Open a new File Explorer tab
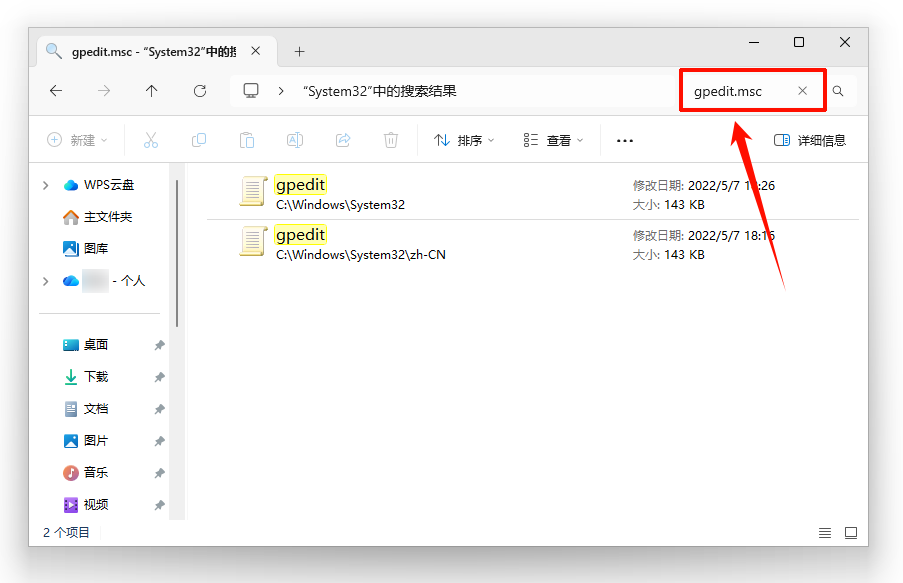The width and height of the screenshot is (903, 583). tap(298, 50)
